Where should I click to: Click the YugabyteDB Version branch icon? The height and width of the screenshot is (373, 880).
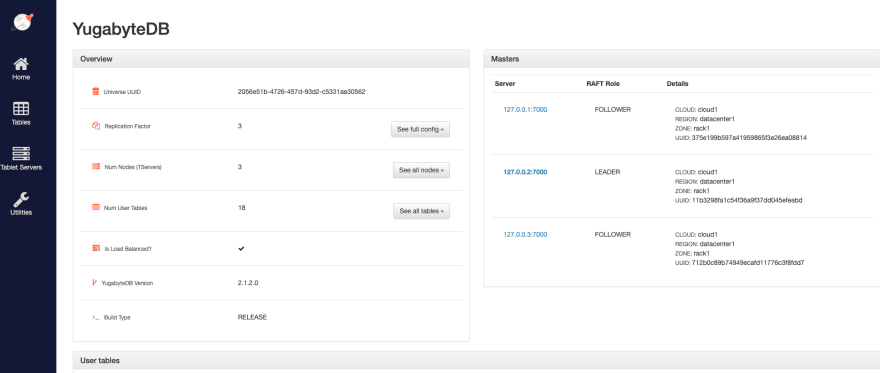click(95, 283)
